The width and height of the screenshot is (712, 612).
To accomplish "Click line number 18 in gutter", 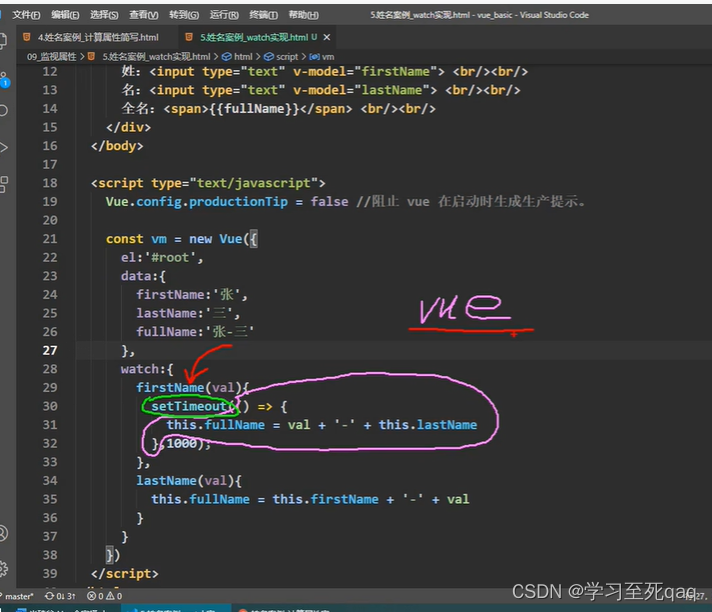I will click(x=50, y=183).
